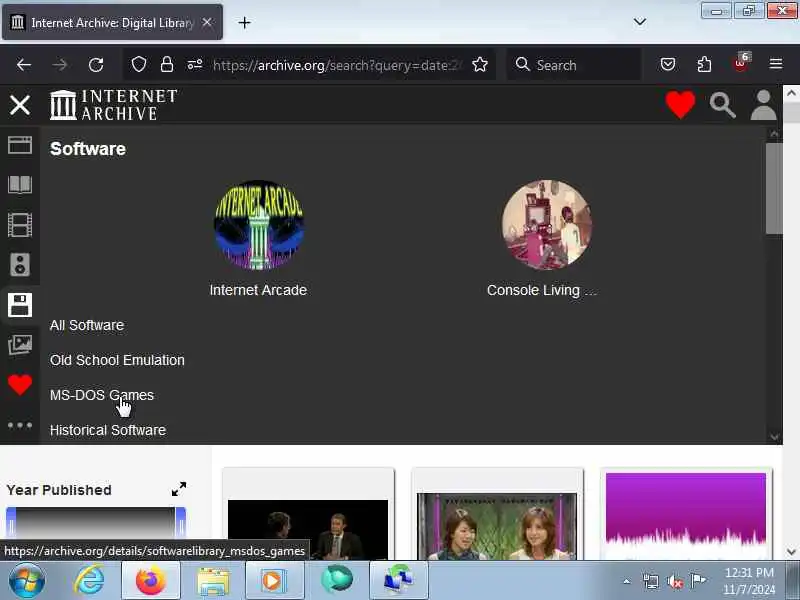The image size is (800, 600).
Task: Switch to Firefox in taskbar
Action: [x=151, y=581]
